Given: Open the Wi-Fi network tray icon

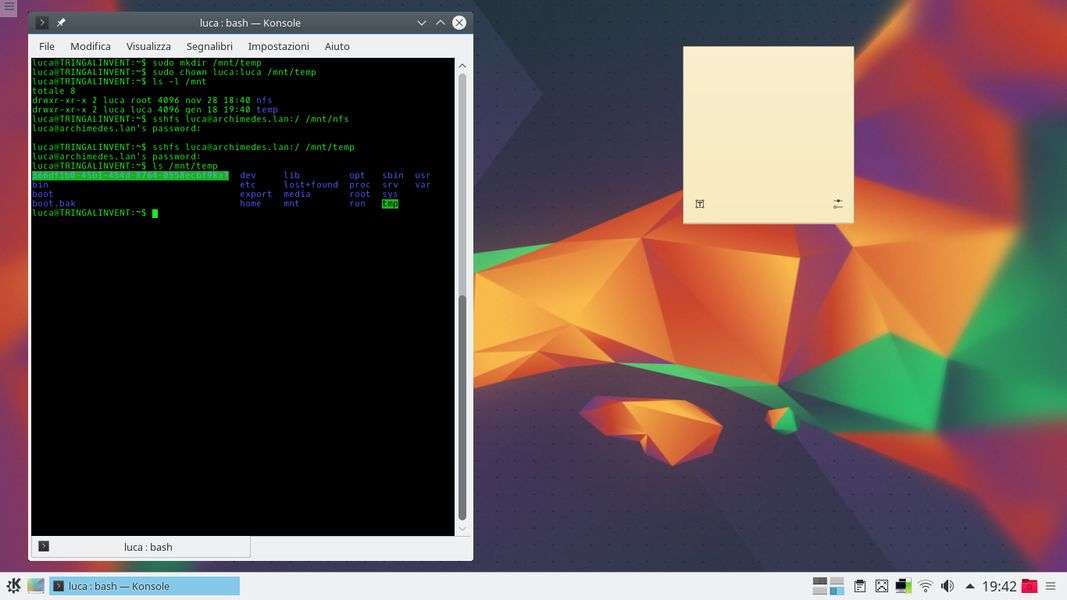Looking at the screenshot, I should [925, 586].
